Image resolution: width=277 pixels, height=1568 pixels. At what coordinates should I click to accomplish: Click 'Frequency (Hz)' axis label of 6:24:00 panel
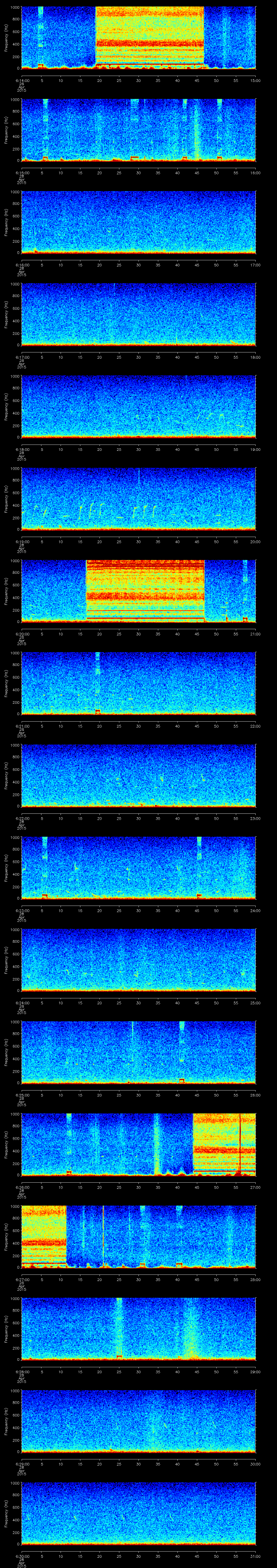pyautogui.click(x=6, y=960)
